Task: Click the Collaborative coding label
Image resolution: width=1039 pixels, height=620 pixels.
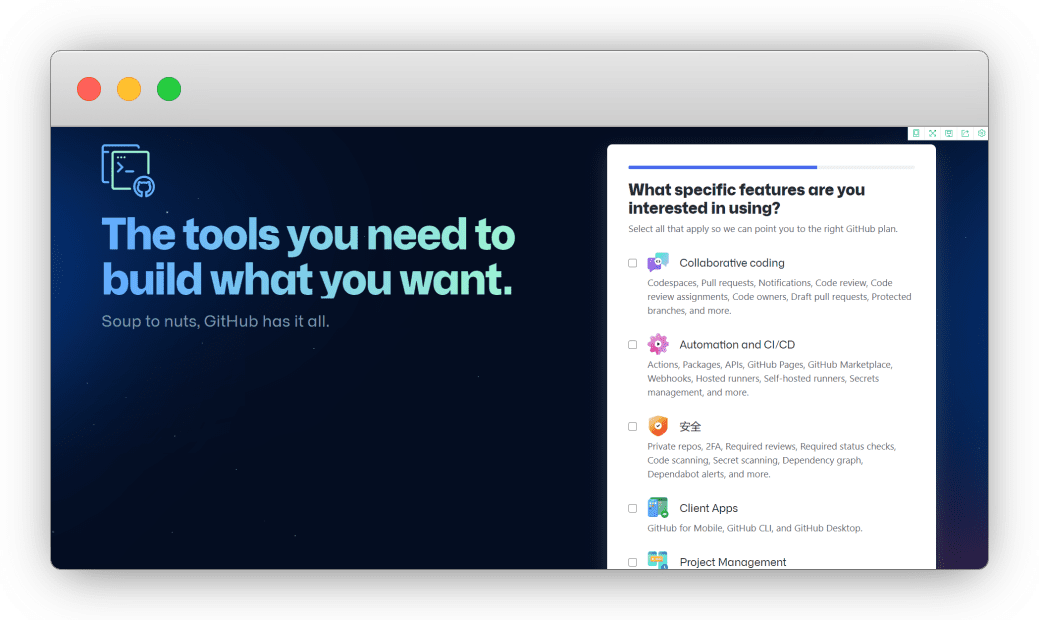Action: 731,263
